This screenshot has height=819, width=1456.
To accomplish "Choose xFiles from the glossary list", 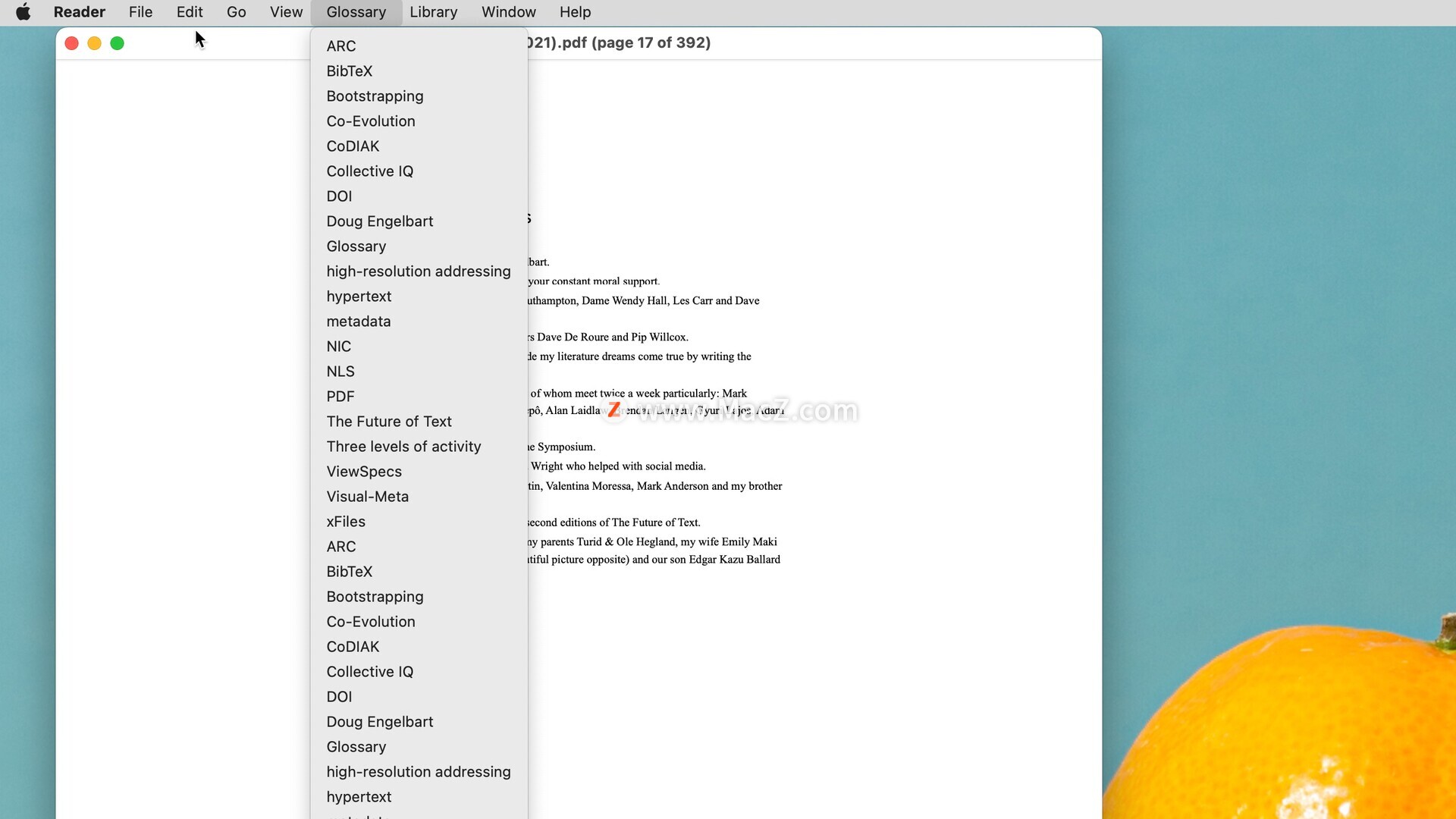I will 419,522.
